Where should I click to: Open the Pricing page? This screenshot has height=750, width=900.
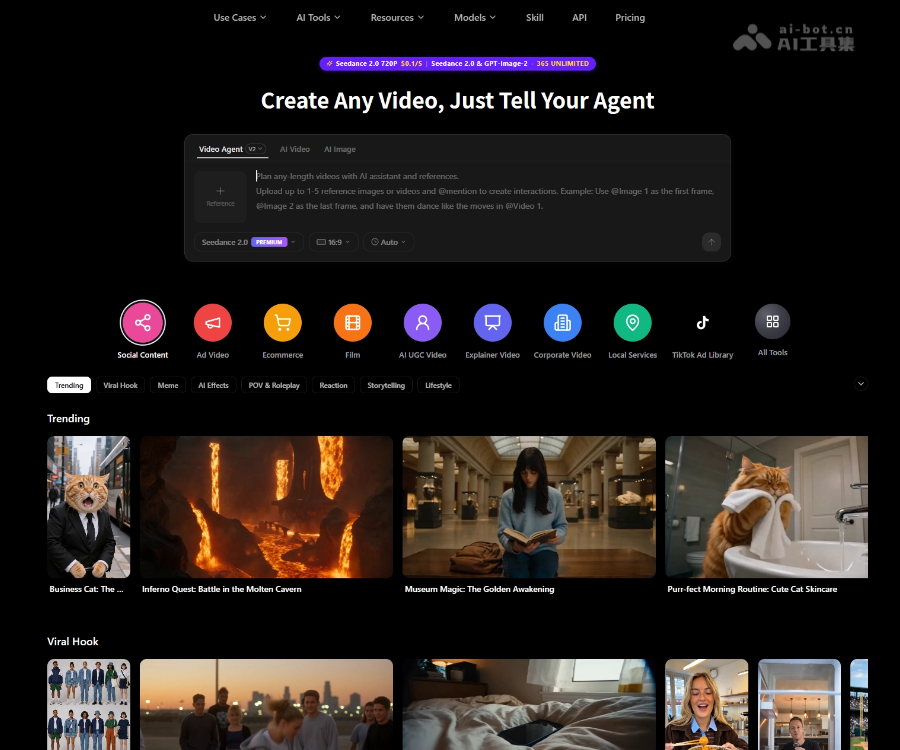tap(630, 18)
